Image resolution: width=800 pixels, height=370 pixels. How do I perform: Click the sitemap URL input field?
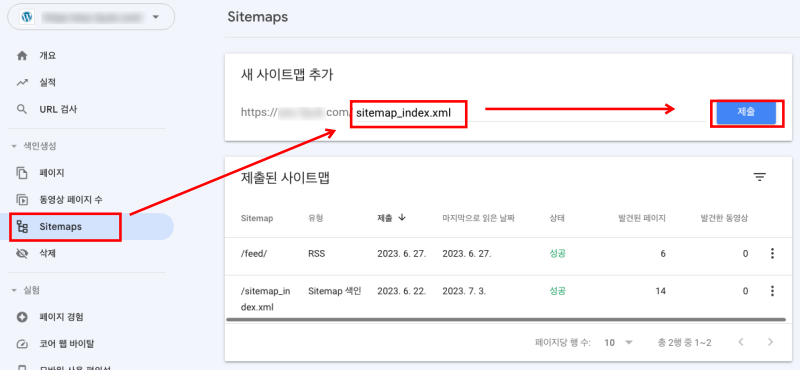pos(529,113)
